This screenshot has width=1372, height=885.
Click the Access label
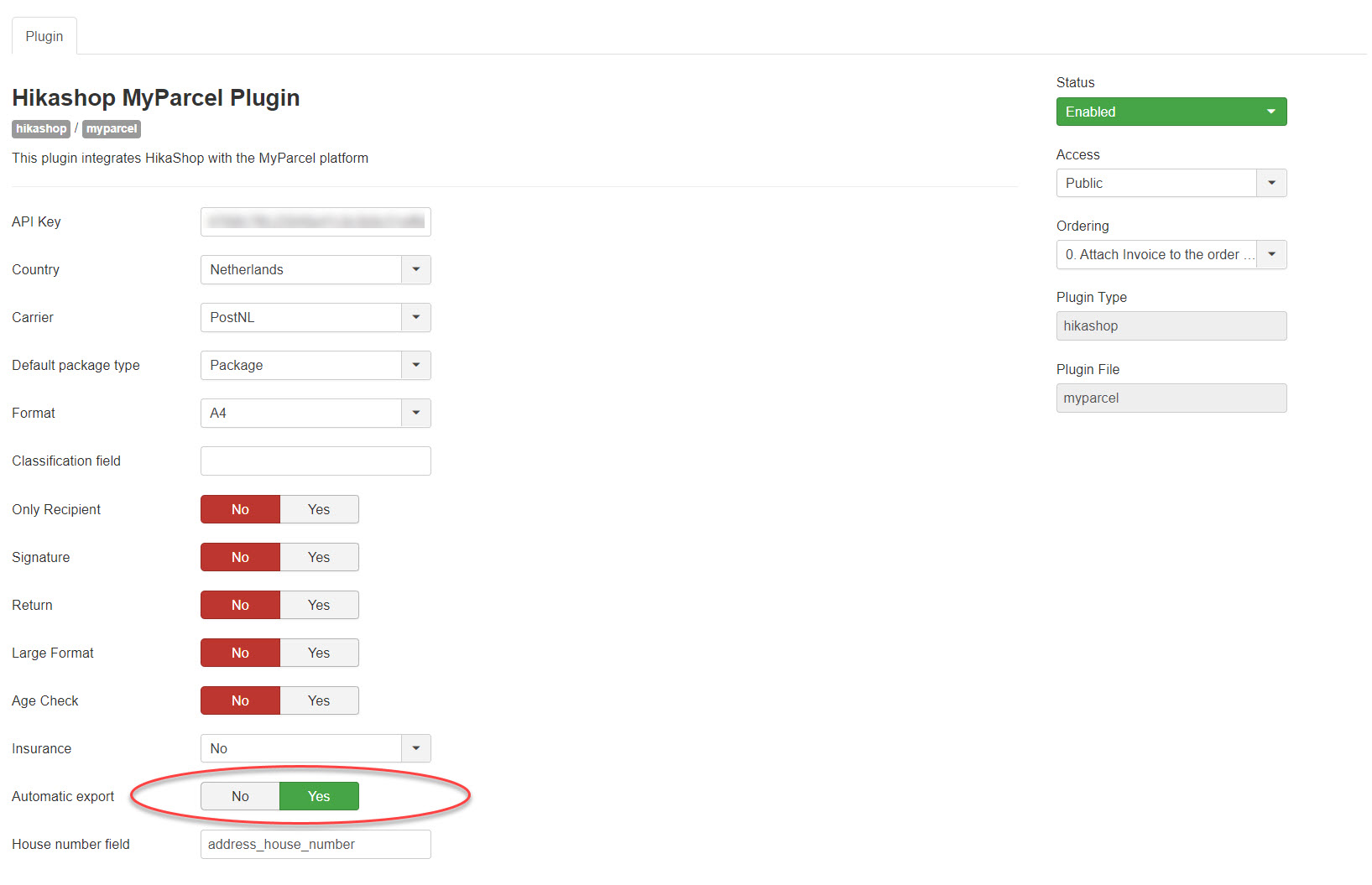click(x=1078, y=154)
